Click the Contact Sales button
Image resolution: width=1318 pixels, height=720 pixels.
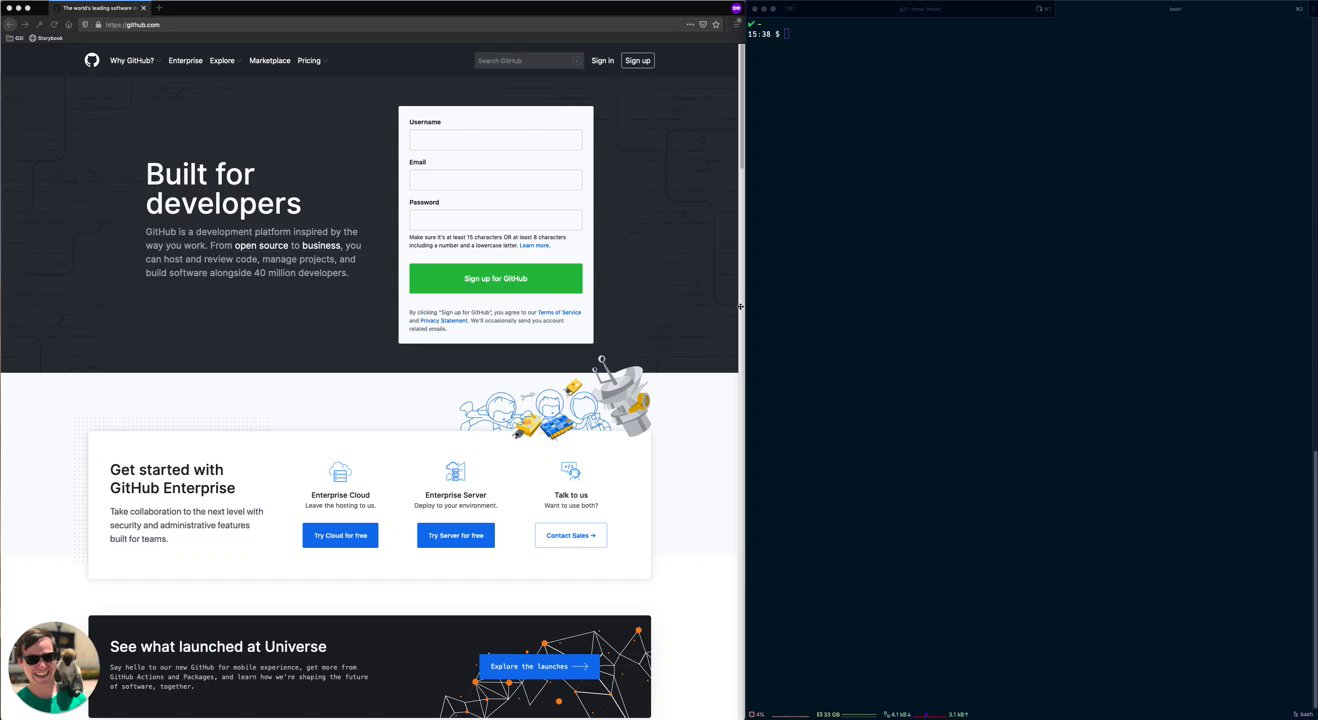pyautogui.click(x=570, y=535)
